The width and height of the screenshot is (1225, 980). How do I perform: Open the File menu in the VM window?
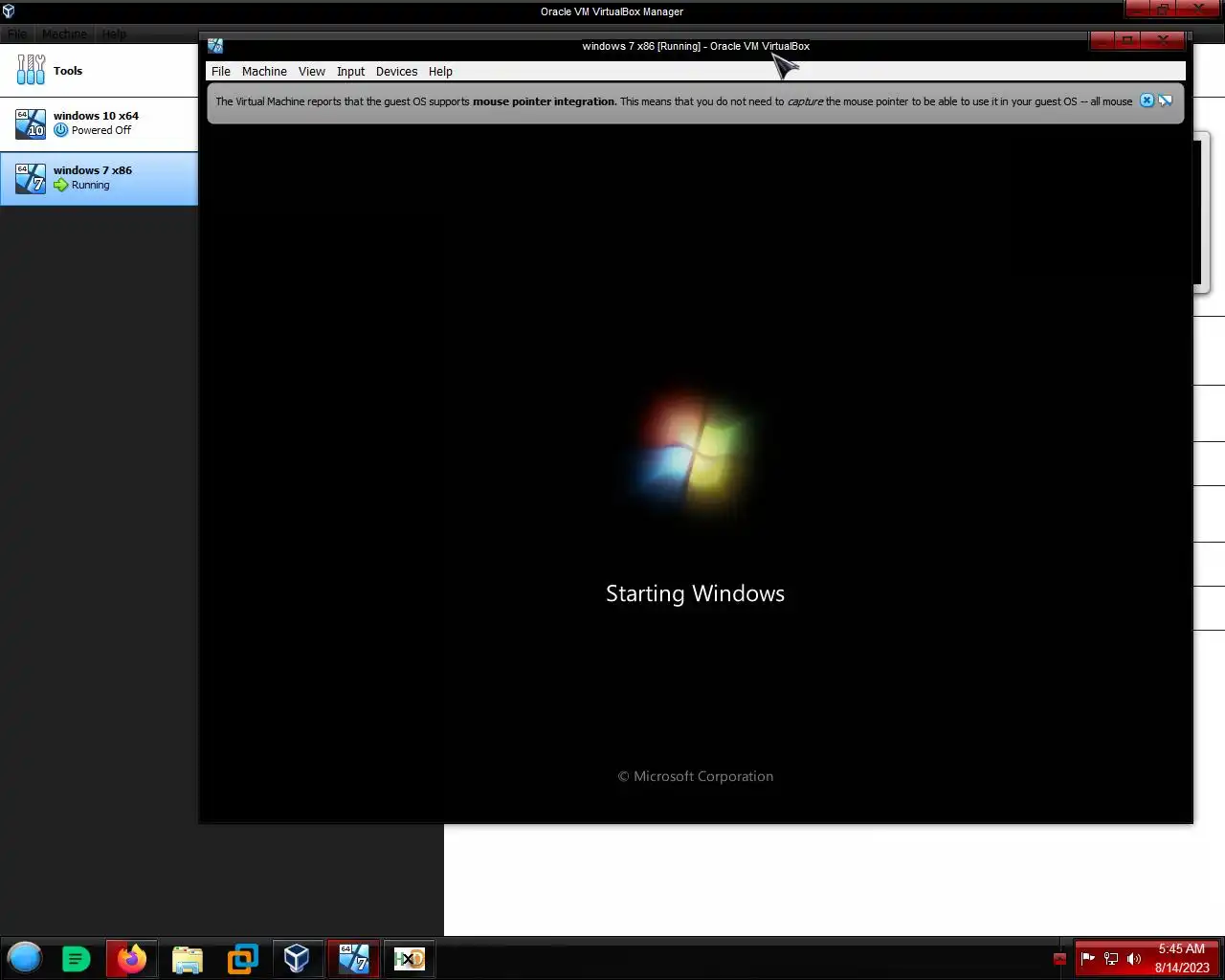tap(221, 72)
